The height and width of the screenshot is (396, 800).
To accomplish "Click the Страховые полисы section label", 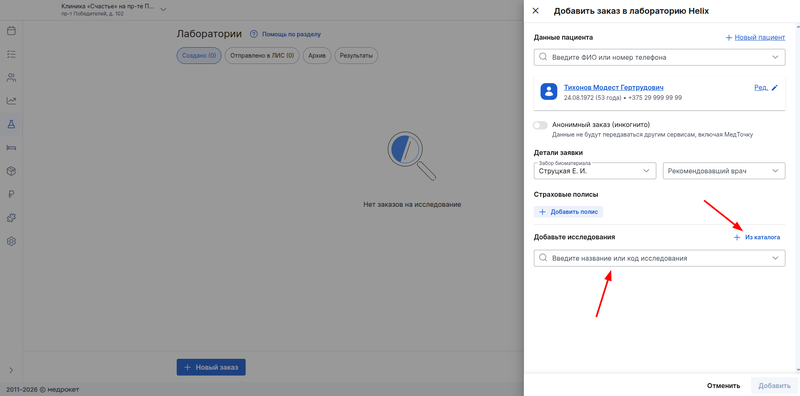I will pyautogui.click(x=566, y=194).
